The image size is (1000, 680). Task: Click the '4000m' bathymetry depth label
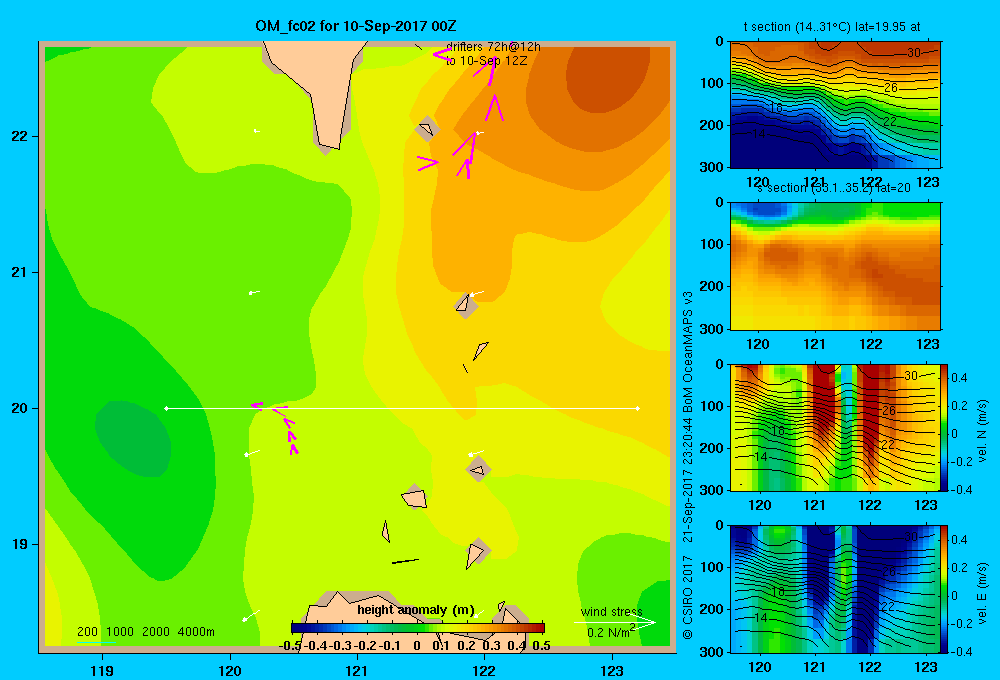click(196, 632)
